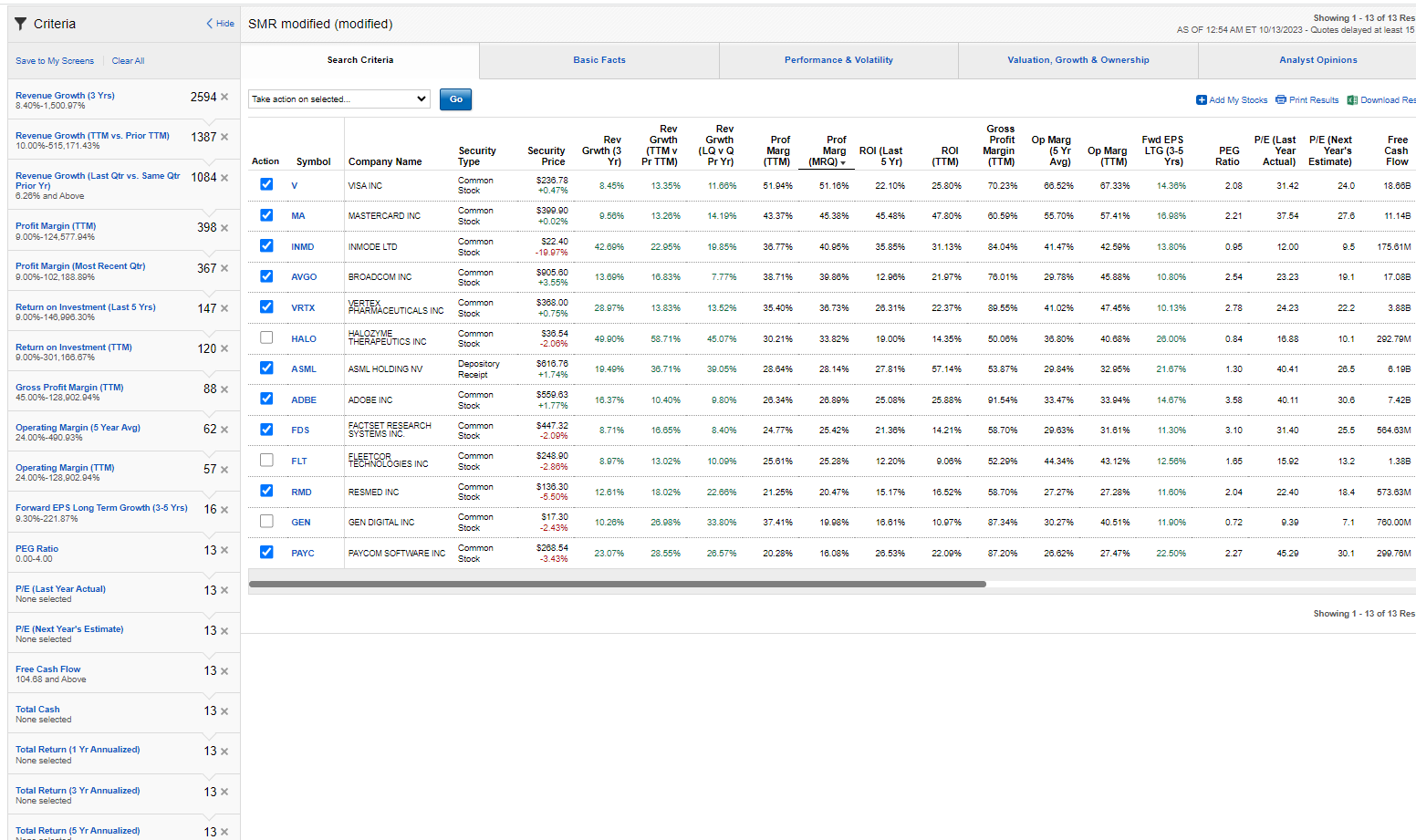Remove the Profit Margin (TTM) criterion

pyautogui.click(x=224, y=228)
